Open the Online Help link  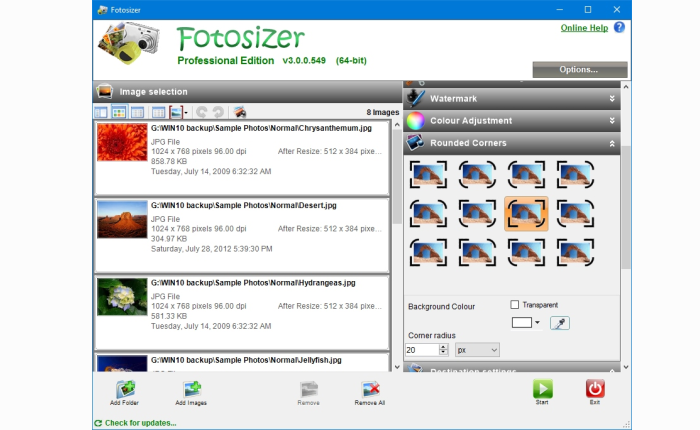click(584, 28)
